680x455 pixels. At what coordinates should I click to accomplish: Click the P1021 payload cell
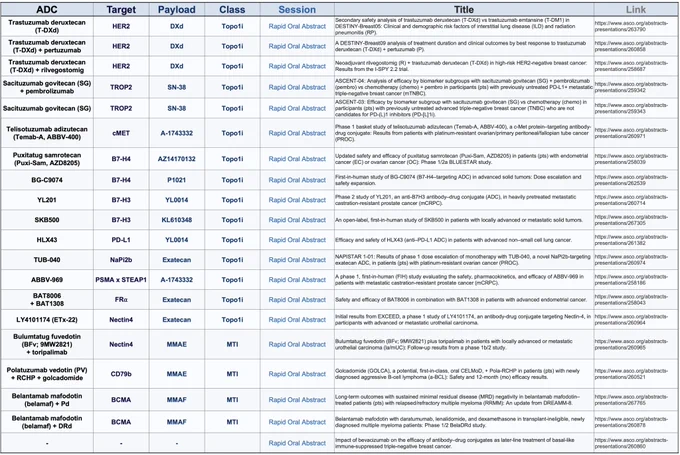point(177,180)
